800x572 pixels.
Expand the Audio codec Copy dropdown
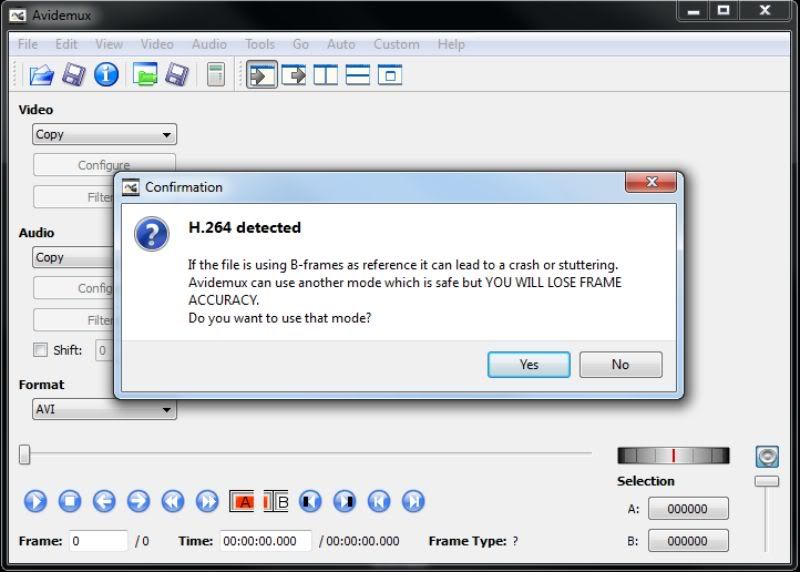[x=73, y=257]
